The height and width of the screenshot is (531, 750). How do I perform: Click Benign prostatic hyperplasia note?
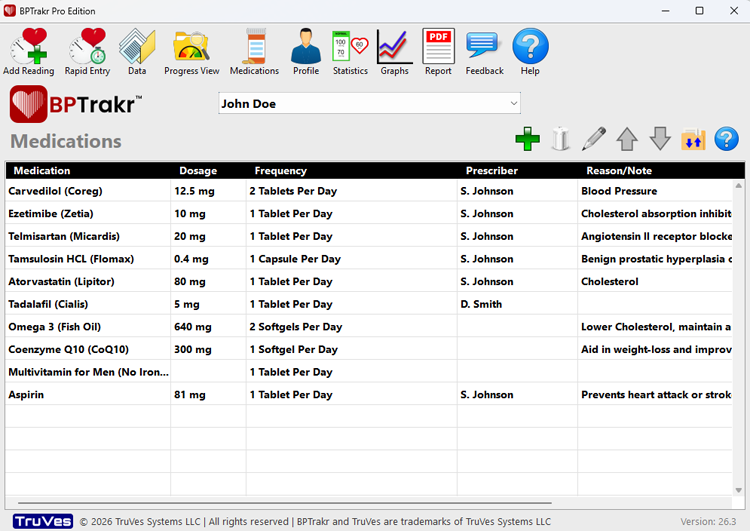point(655,259)
